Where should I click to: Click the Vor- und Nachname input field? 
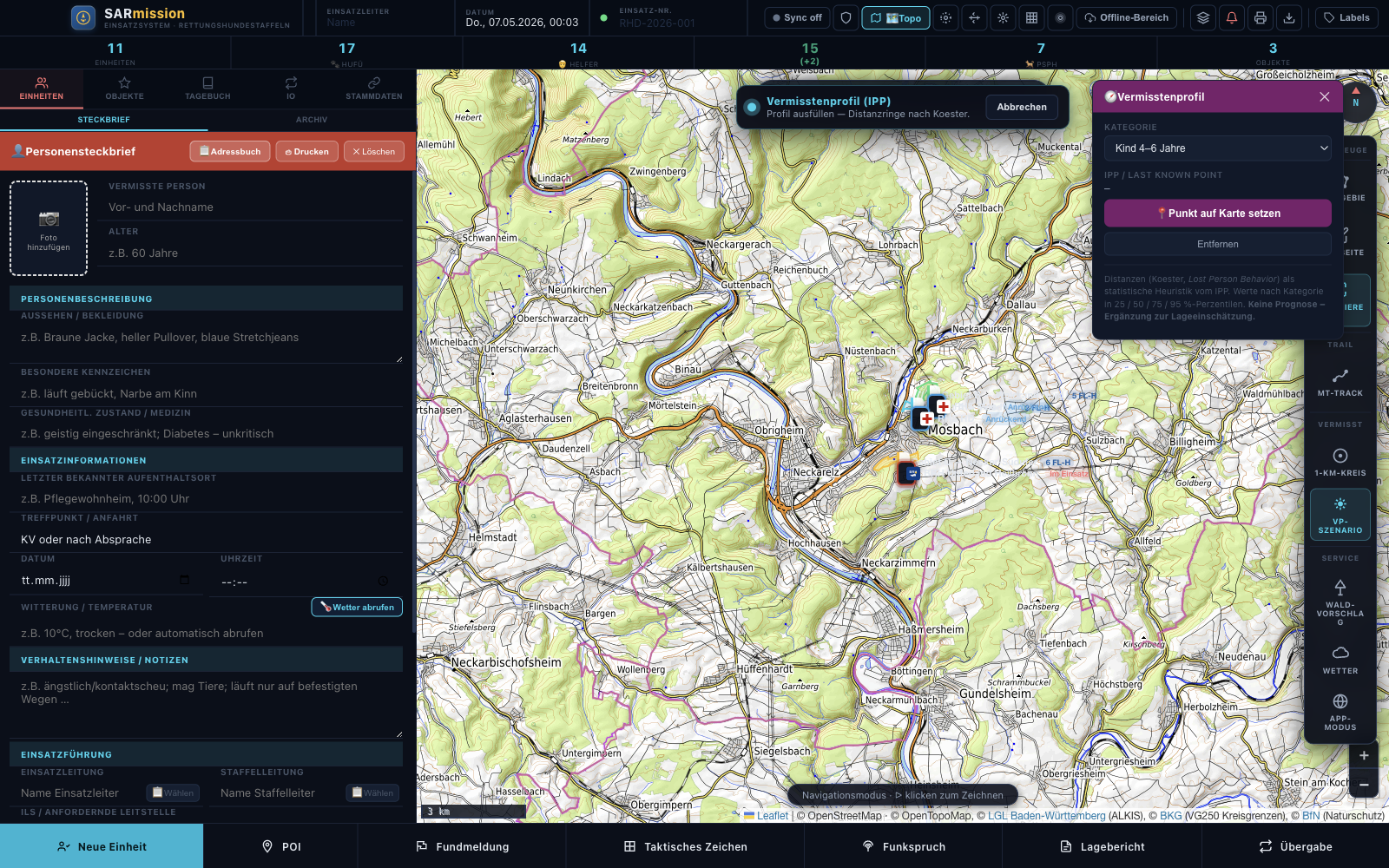255,207
